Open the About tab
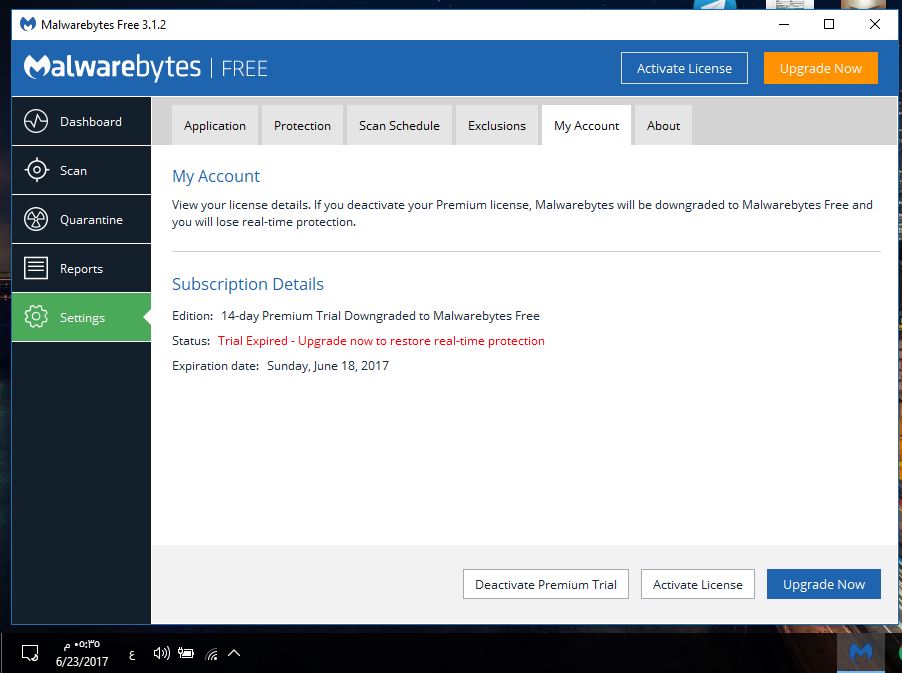Viewport: 902px width, 673px height. point(663,125)
